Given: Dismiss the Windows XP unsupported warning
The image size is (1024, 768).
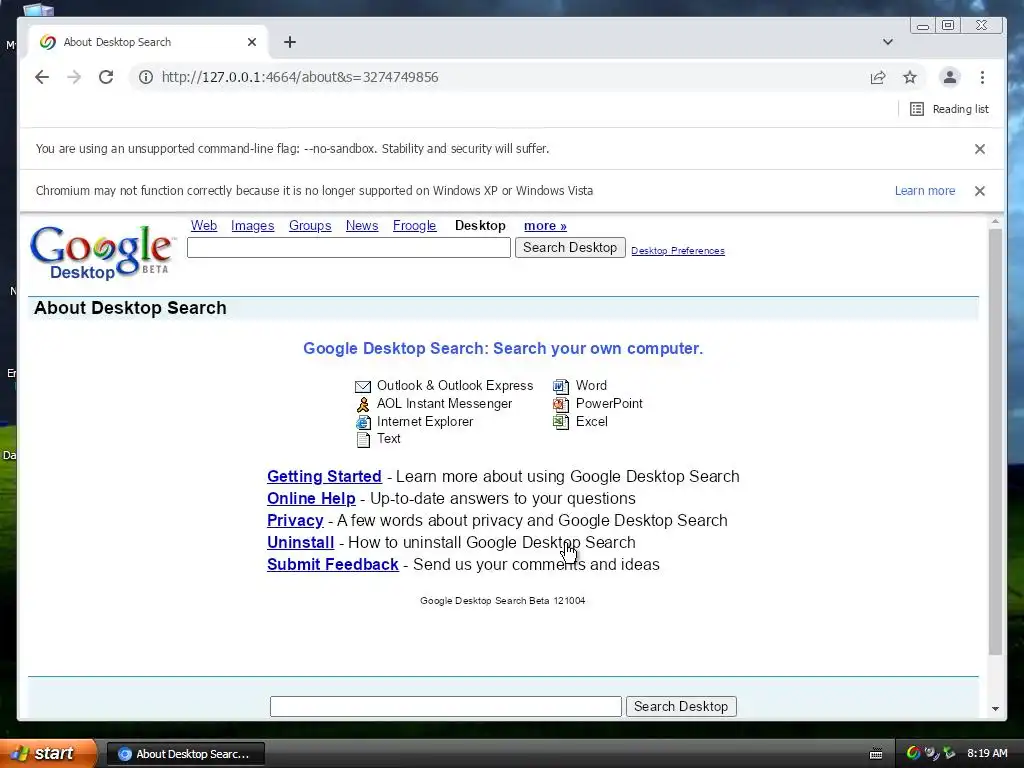Looking at the screenshot, I should pyautogui.click(x=980, y=191).
